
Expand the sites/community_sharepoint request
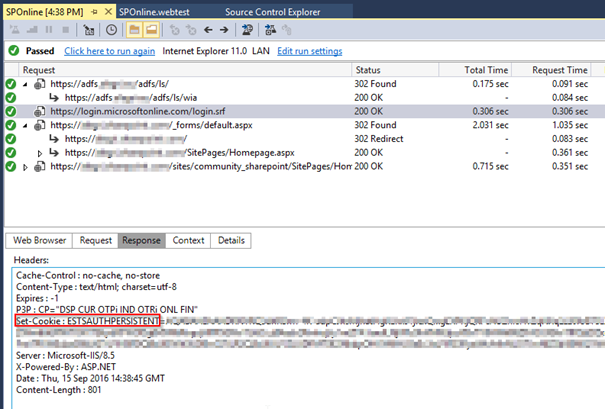point(26,166)
